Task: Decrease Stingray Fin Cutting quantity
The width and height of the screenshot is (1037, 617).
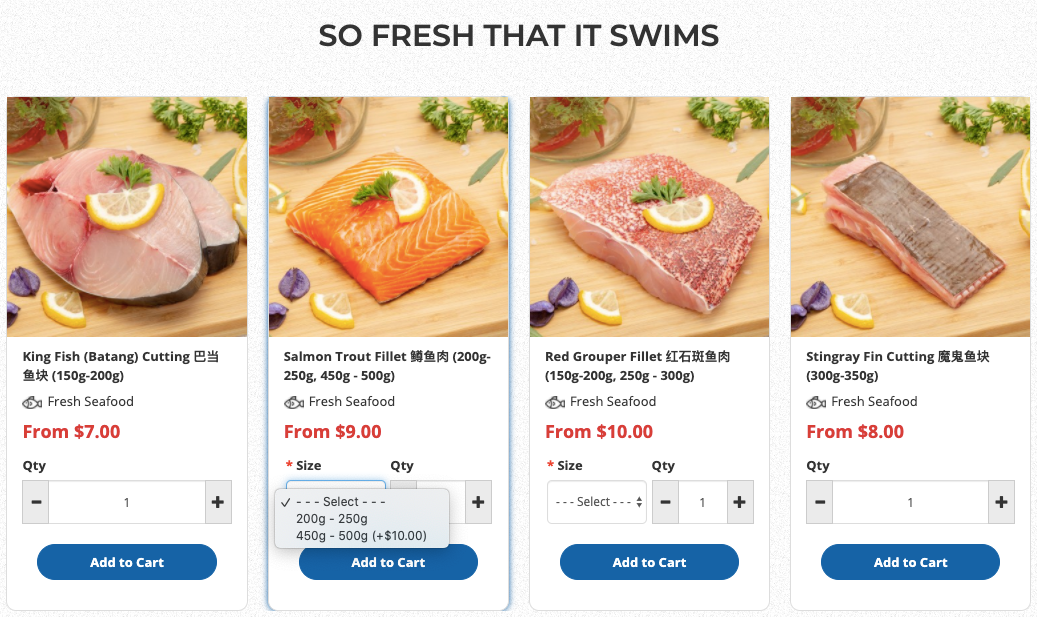Action: 820,502
